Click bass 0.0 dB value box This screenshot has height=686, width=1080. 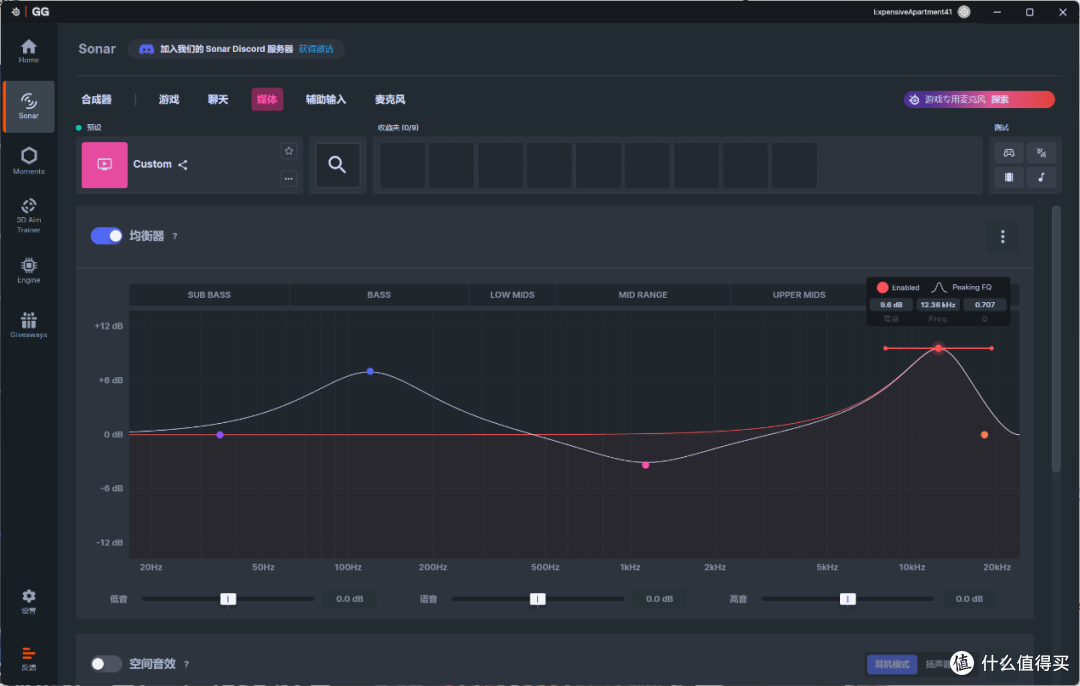(x=349, y=599)
